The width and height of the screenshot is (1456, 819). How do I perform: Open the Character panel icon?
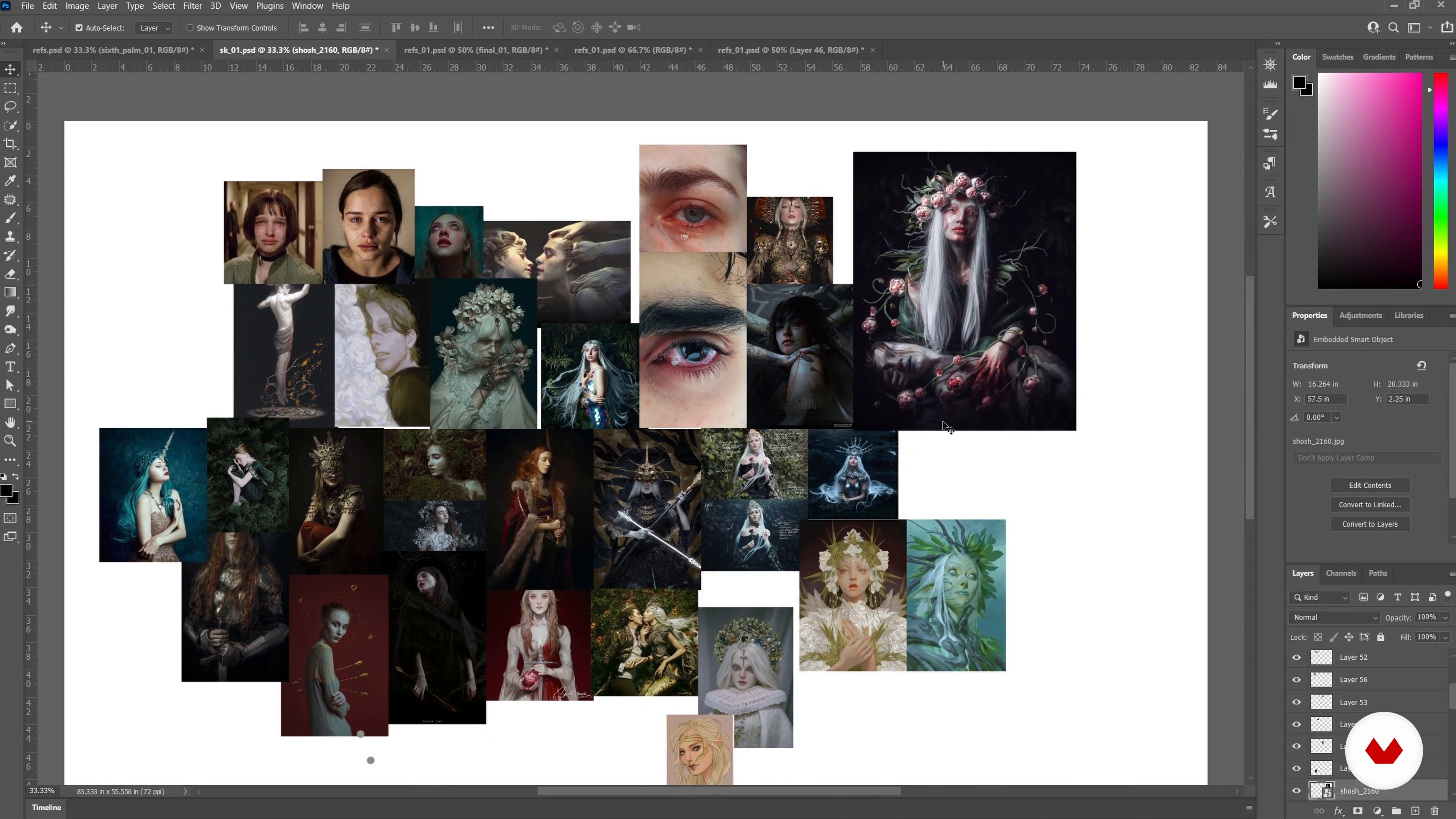[x=1270, y=192]
